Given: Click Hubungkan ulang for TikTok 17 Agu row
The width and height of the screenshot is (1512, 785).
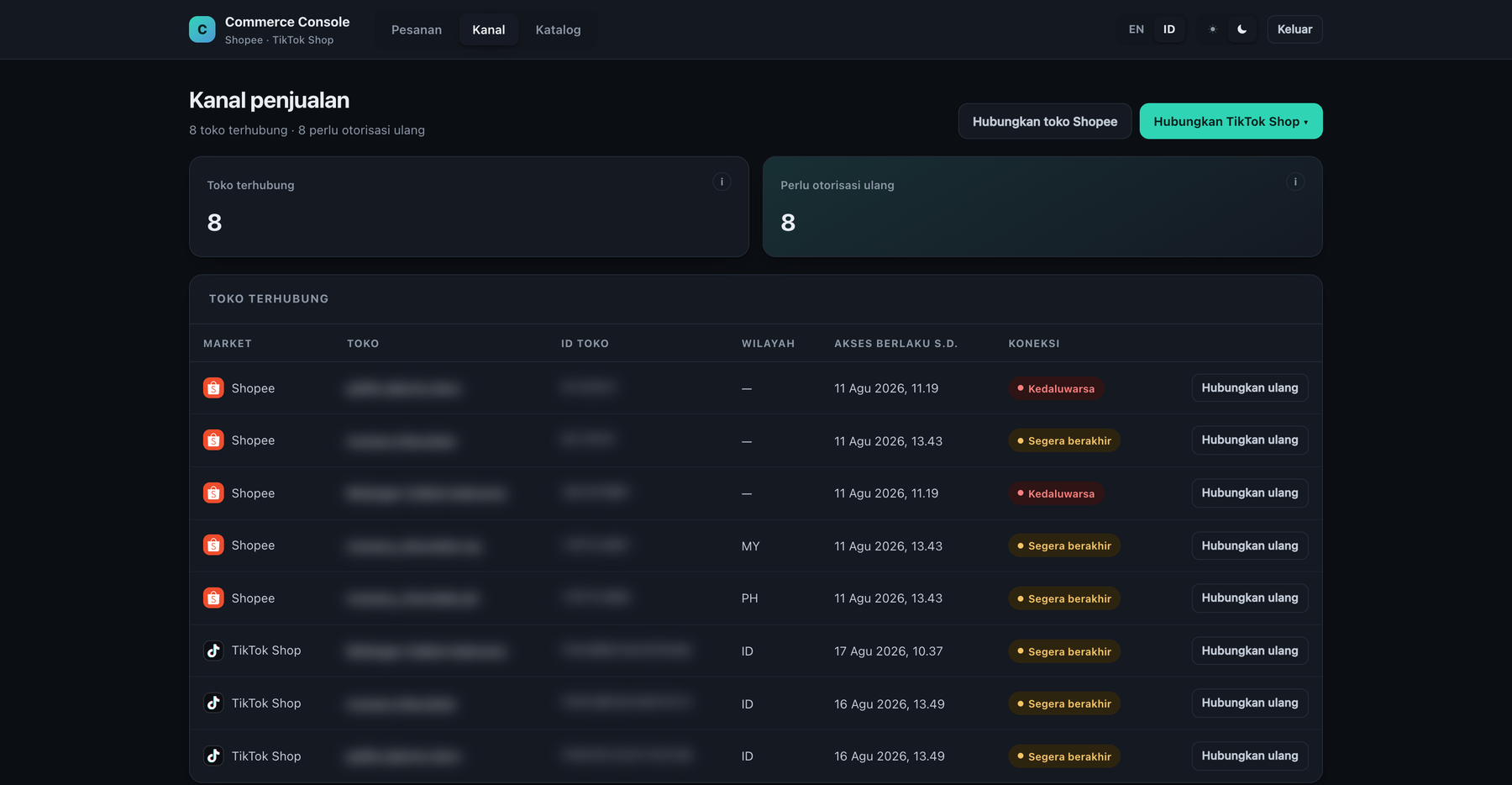Looking at the screenshot, I should point(1250,651).
